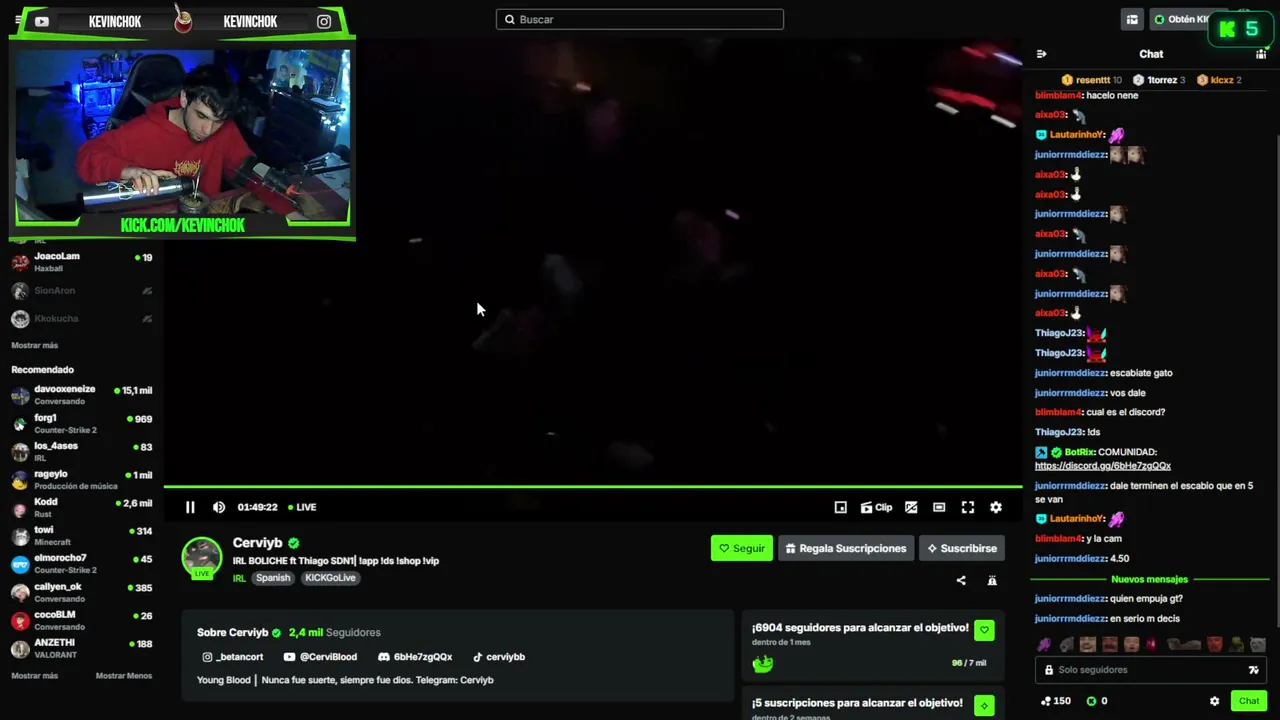Share the Cerviyb stream

(x=961, y=580)
